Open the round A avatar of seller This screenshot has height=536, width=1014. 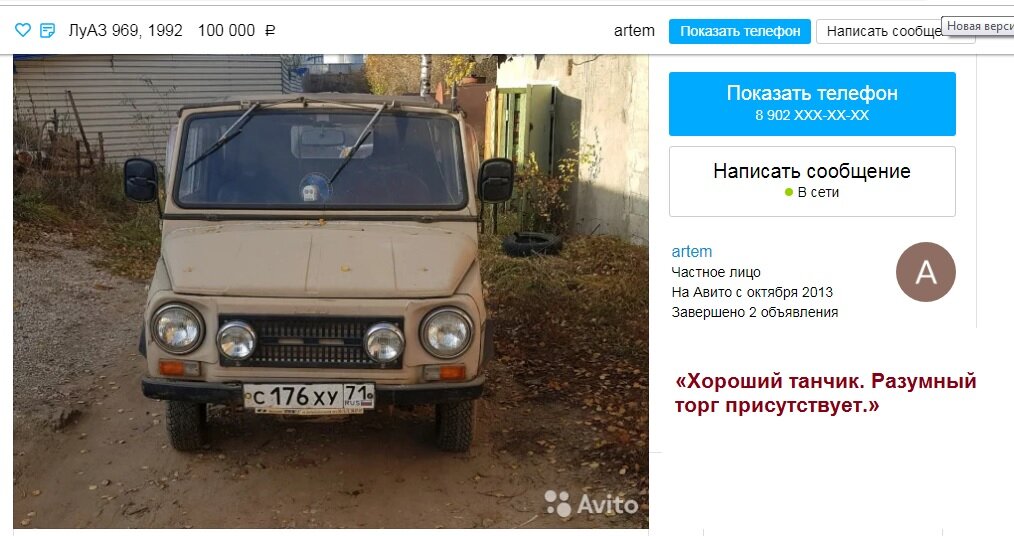[x=925, y=272]
